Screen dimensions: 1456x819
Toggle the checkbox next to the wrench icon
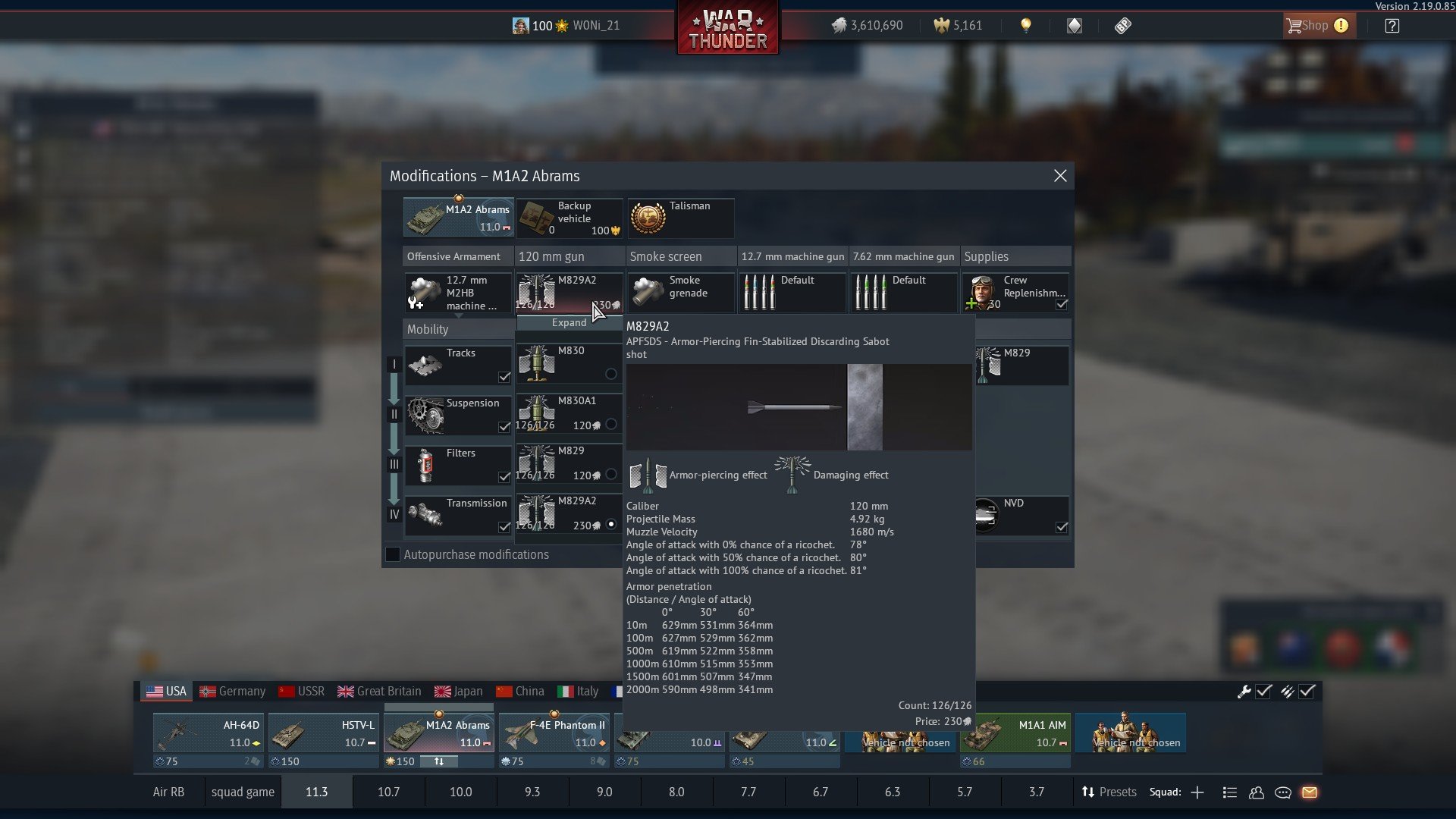(1263, 692)
